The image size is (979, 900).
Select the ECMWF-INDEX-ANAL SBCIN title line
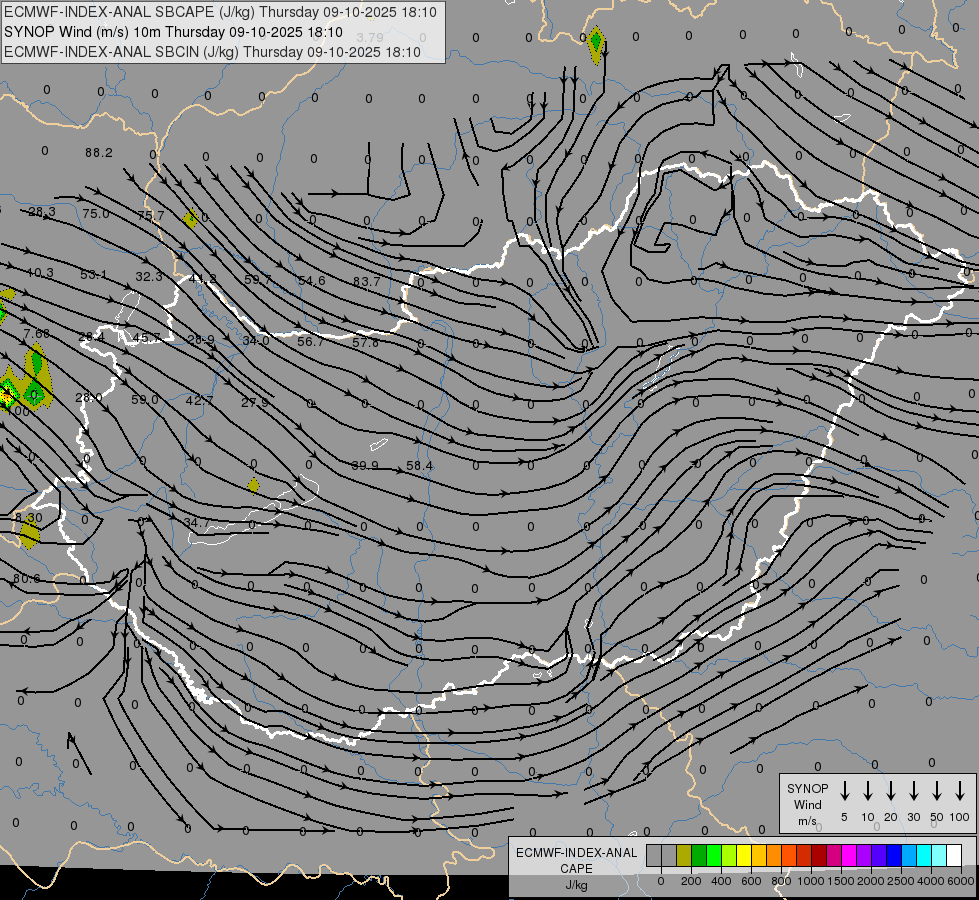(x=212, y=51)
